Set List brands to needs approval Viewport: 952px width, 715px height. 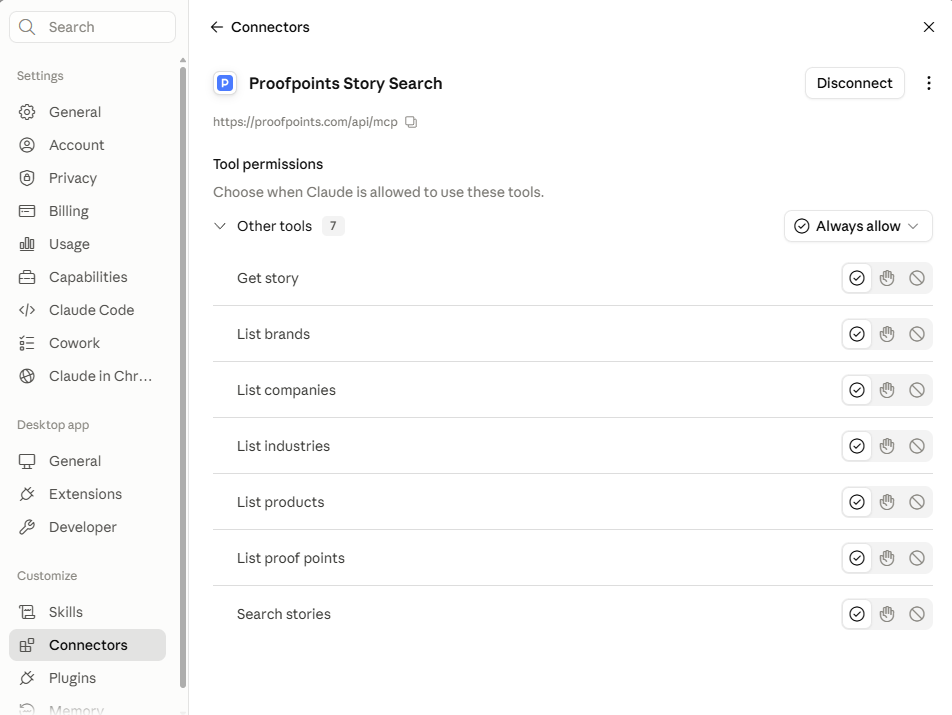point(887,334)
